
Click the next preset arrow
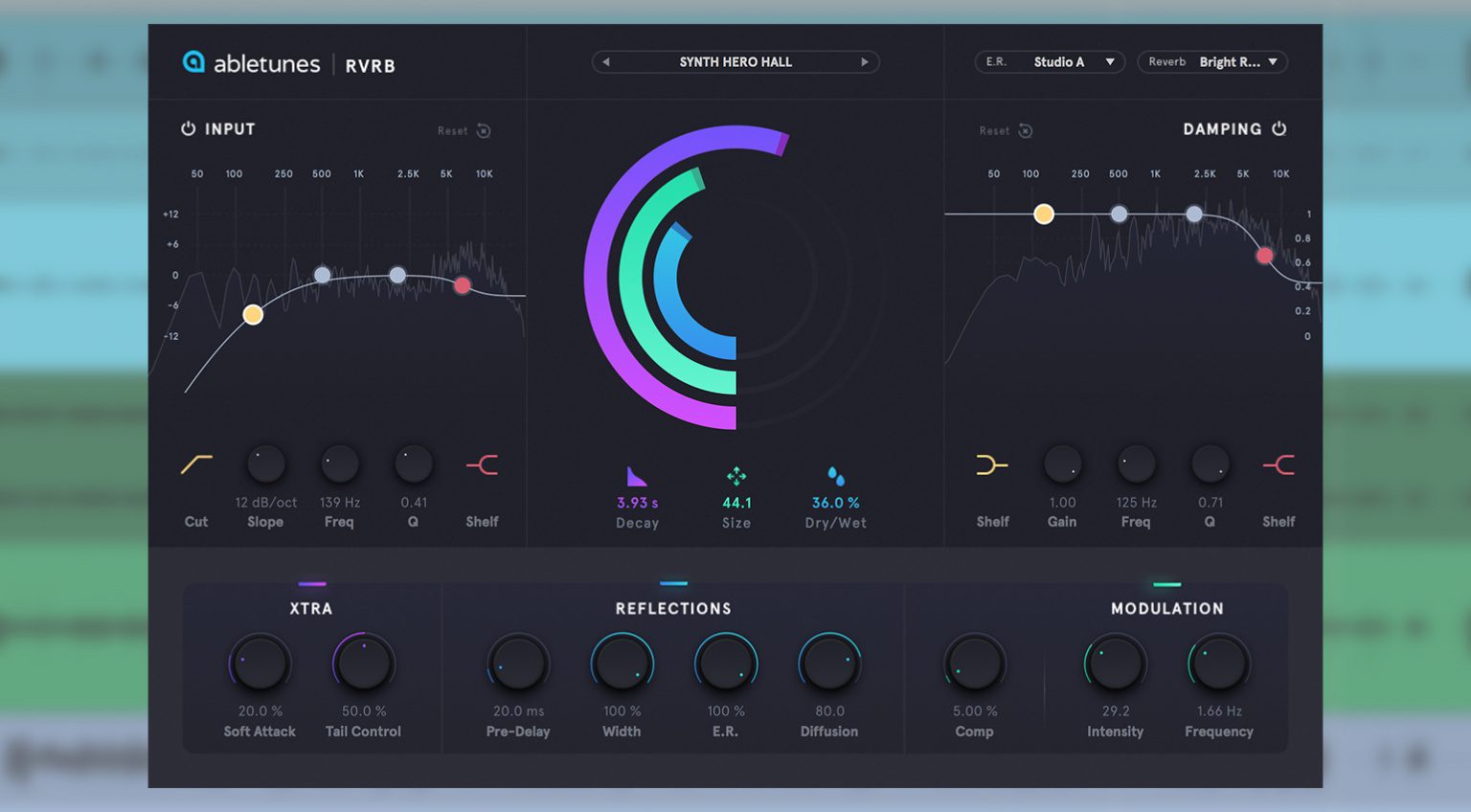click(864, 61)
